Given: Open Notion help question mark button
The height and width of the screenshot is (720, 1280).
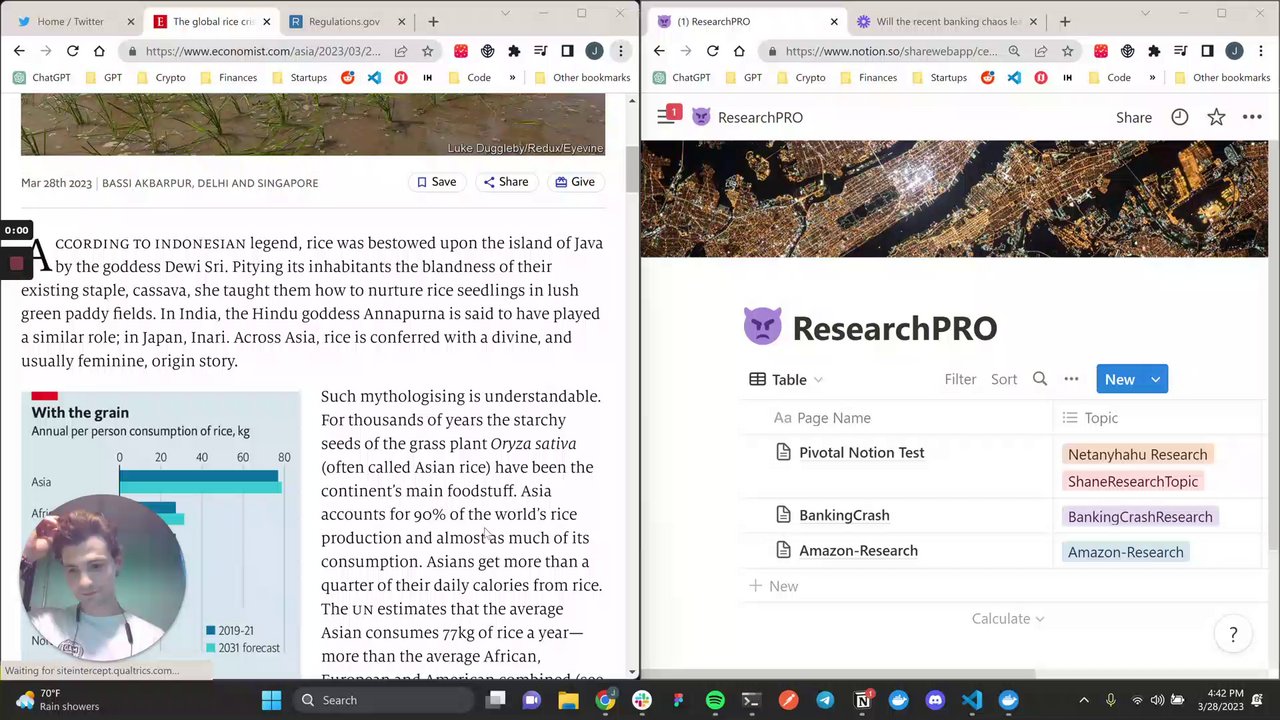Looking at the screenshot, I should coord(1233,634).
